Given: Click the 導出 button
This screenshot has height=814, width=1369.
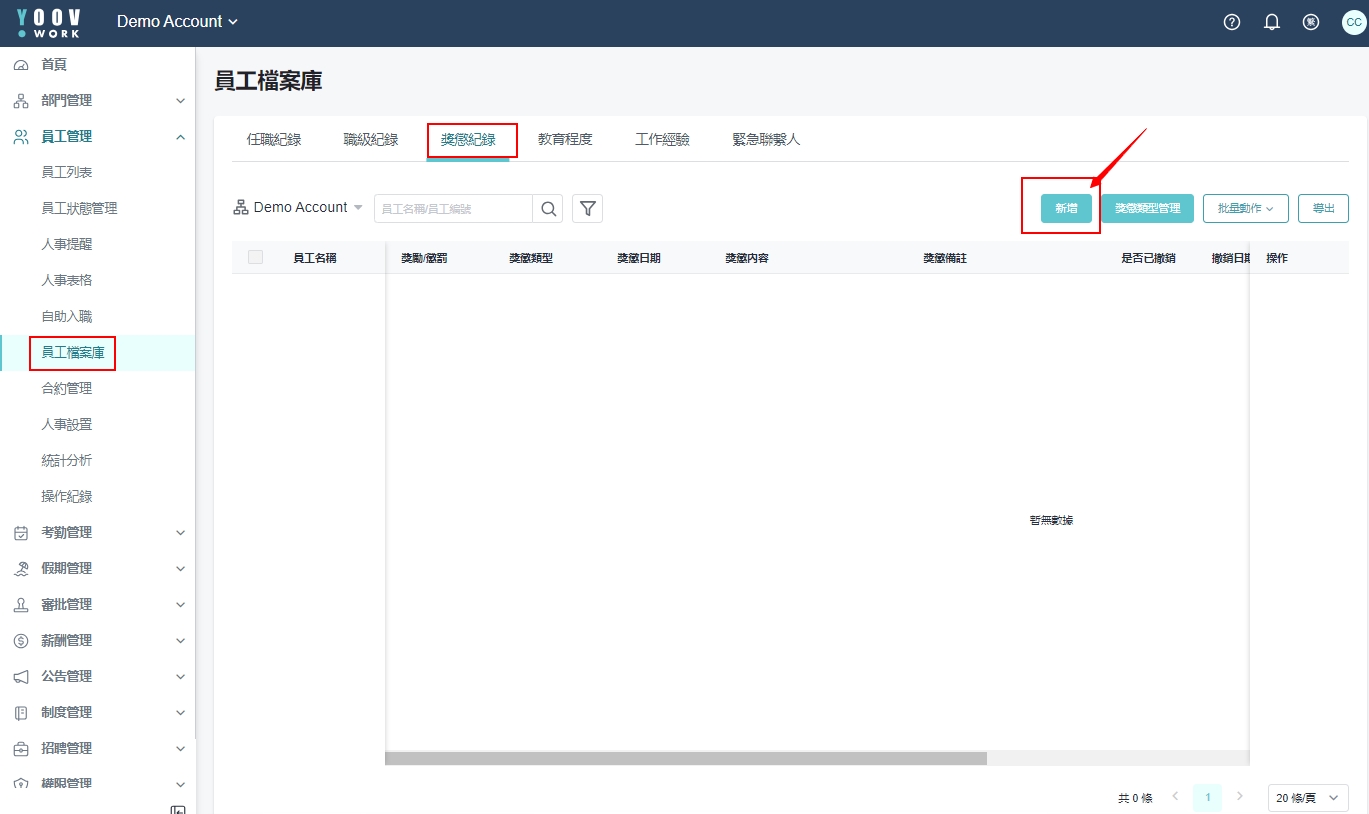Looking at the screenshot, I should pyautogui.click(x=1323, y=208).
